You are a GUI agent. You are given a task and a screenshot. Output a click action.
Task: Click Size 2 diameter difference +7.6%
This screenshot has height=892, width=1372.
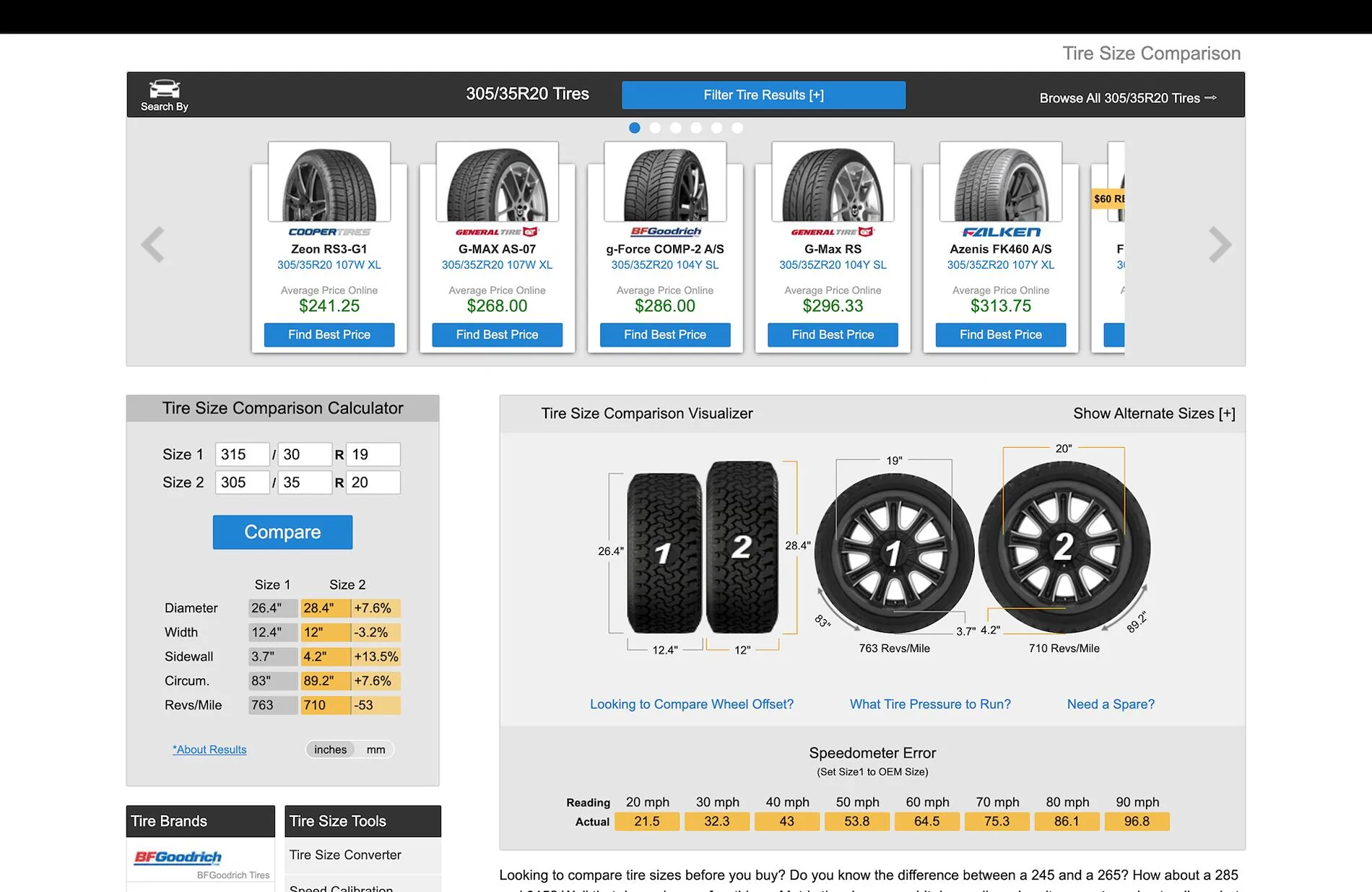click(376, 608)
